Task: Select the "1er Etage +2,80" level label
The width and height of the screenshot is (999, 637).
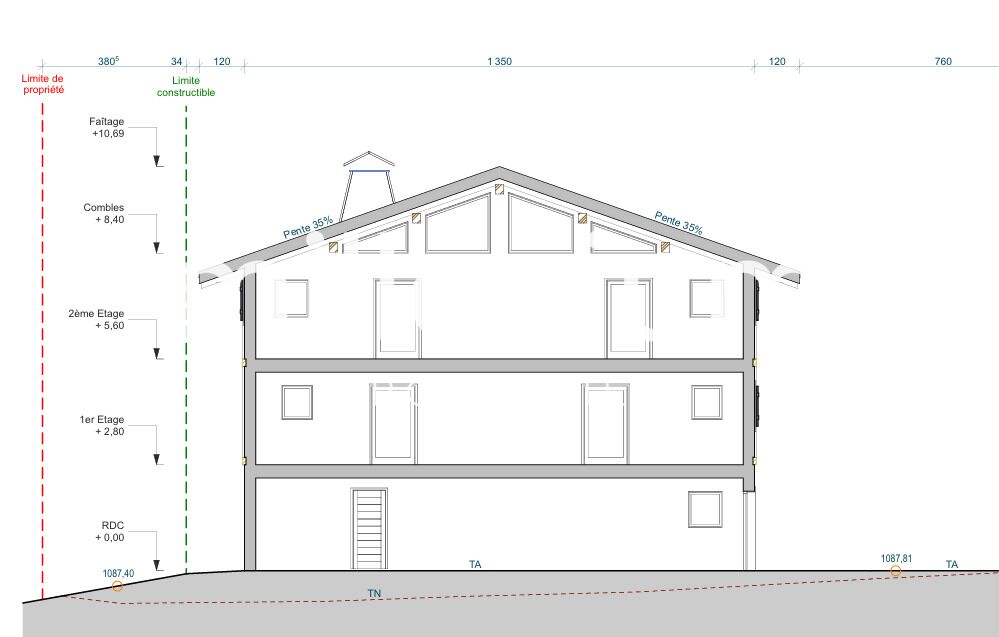Action: [102, 426]
